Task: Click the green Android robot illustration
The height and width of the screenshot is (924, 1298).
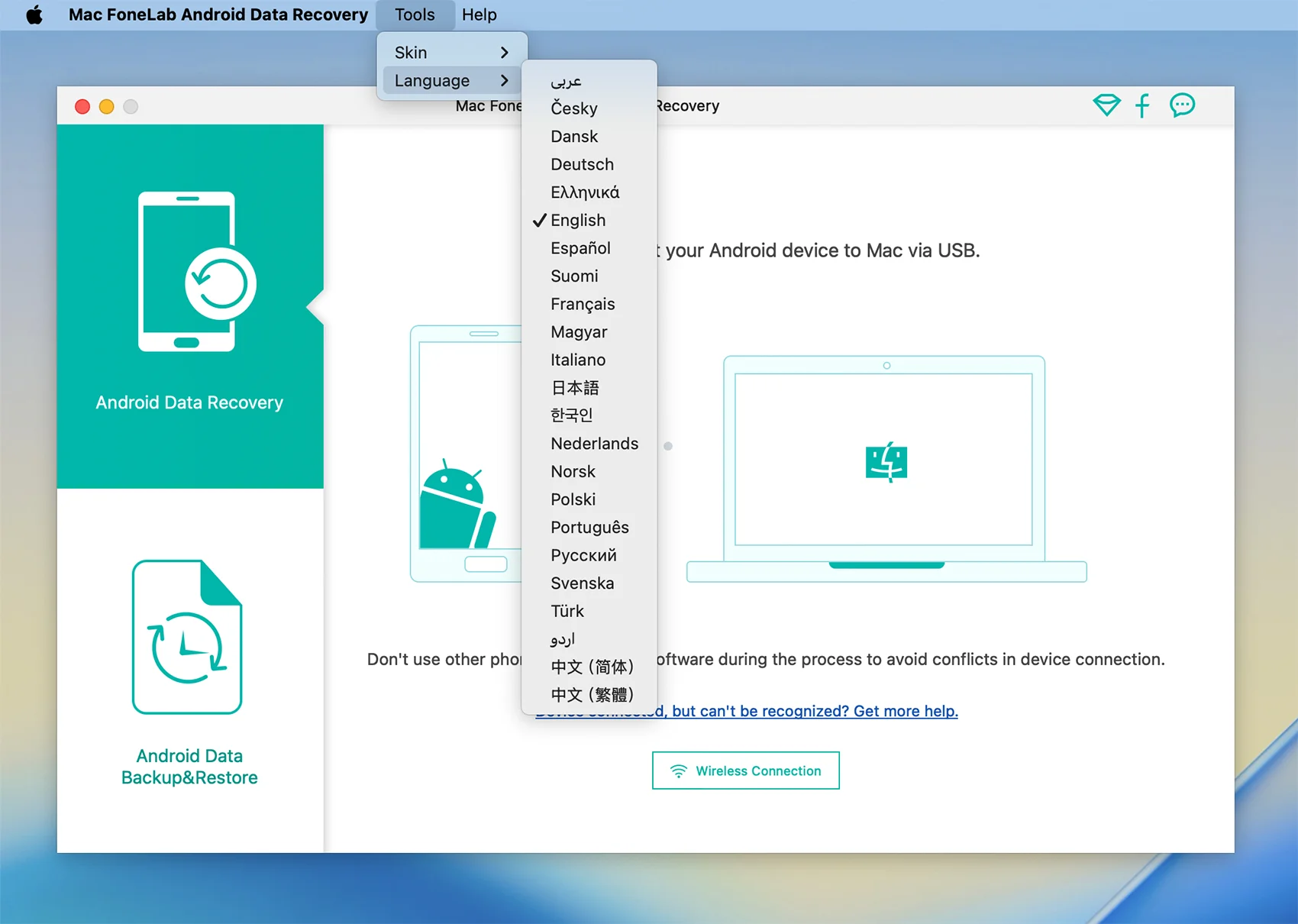Action: click(x=455, y=506)
